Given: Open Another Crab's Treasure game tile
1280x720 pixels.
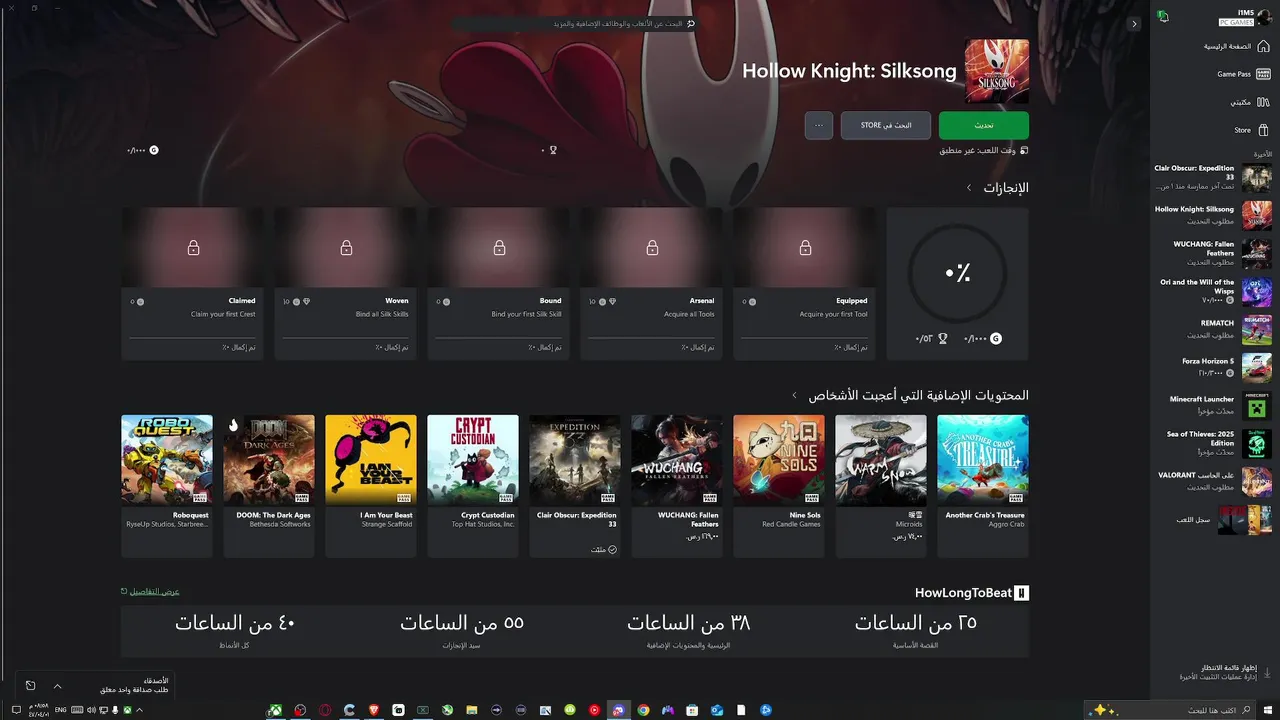Looking at the screenshot, I should [x=983, y=485].
